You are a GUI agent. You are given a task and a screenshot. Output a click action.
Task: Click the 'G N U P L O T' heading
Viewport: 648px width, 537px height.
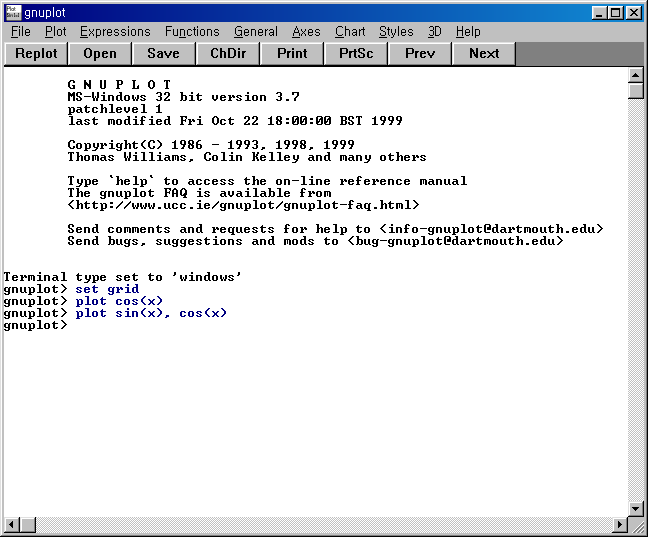pyautogui.click(x=119, y=85)
